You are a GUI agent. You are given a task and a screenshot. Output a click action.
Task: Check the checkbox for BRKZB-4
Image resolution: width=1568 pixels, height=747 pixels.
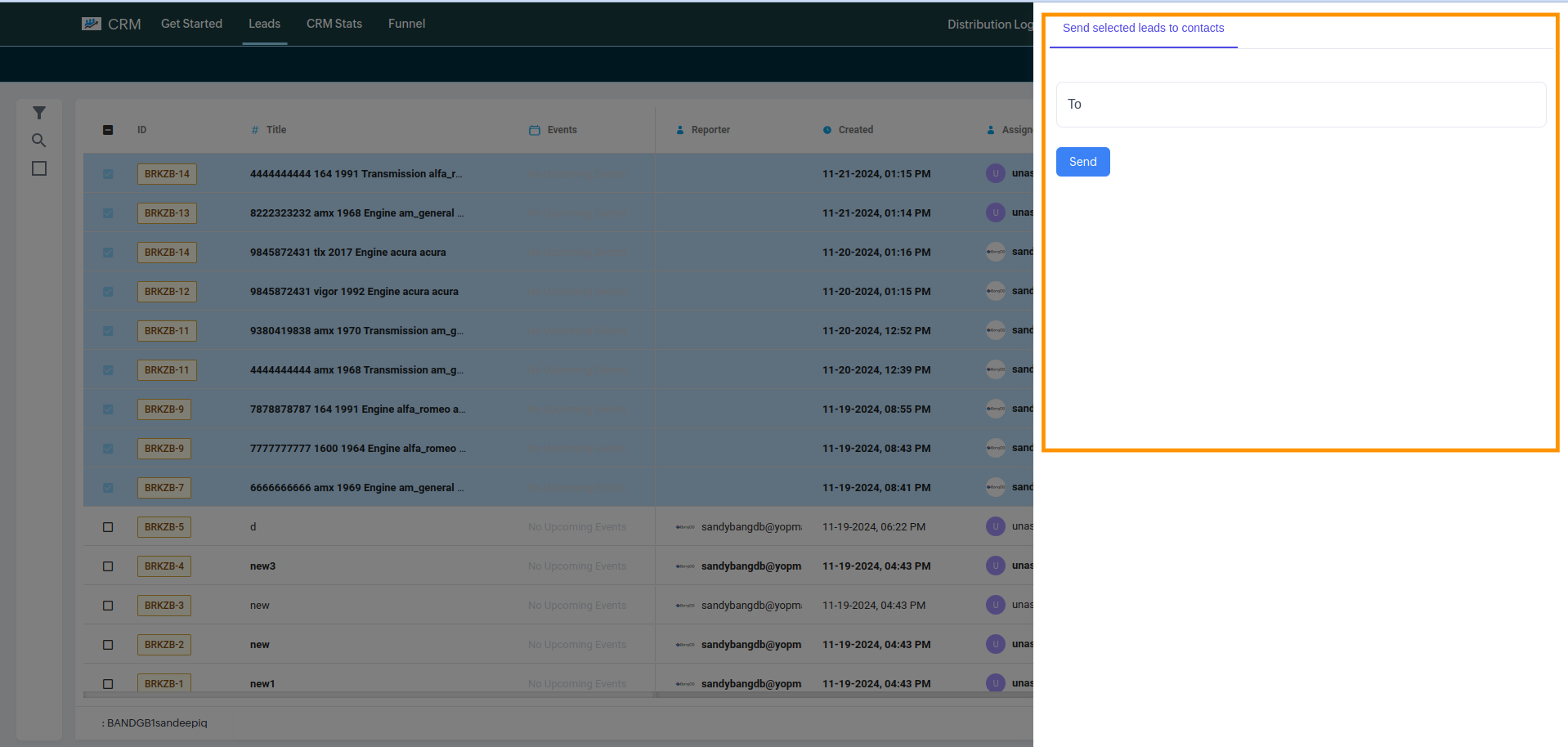tap(108, 566)
